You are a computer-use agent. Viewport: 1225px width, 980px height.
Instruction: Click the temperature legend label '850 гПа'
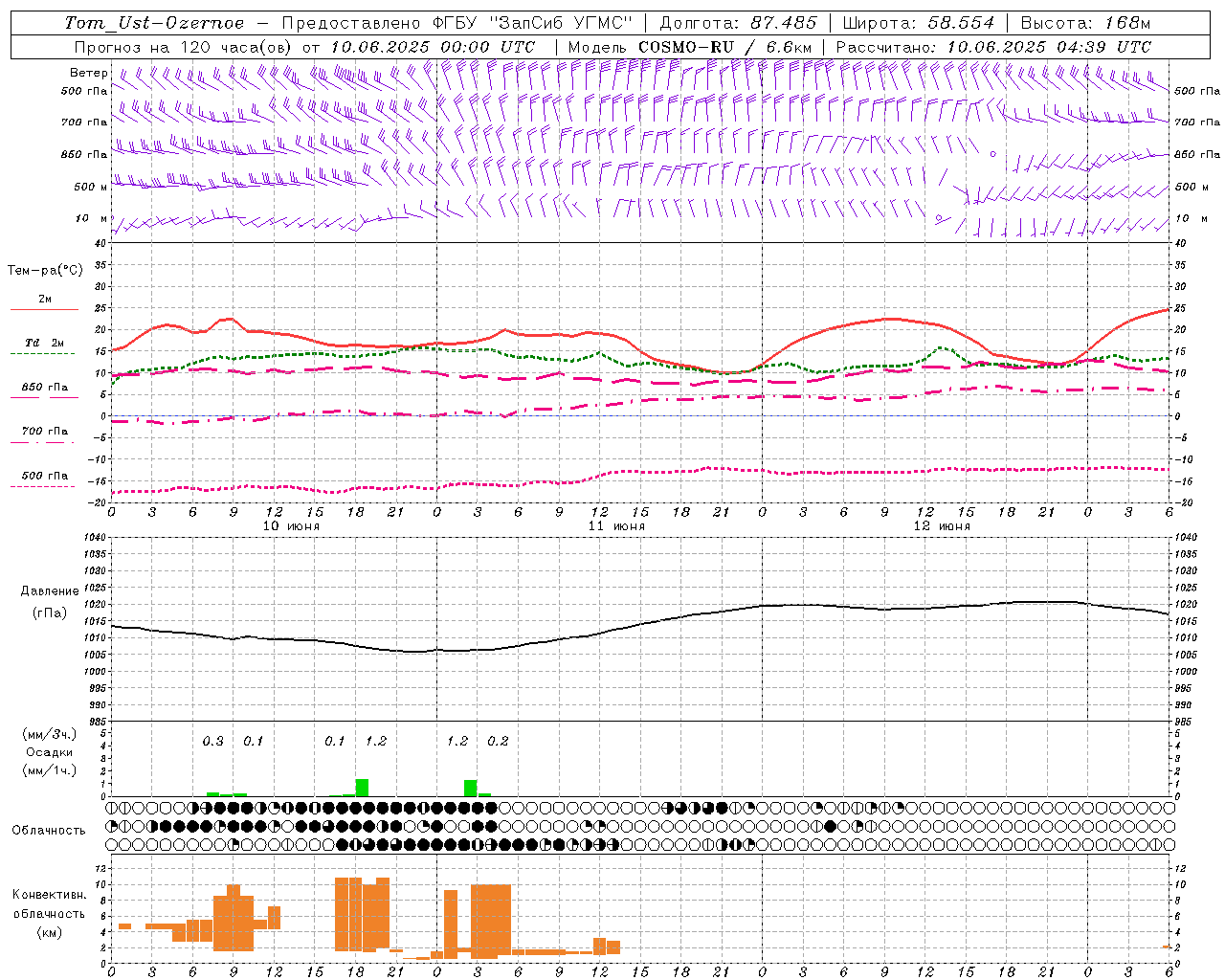(x=45, y=388)
